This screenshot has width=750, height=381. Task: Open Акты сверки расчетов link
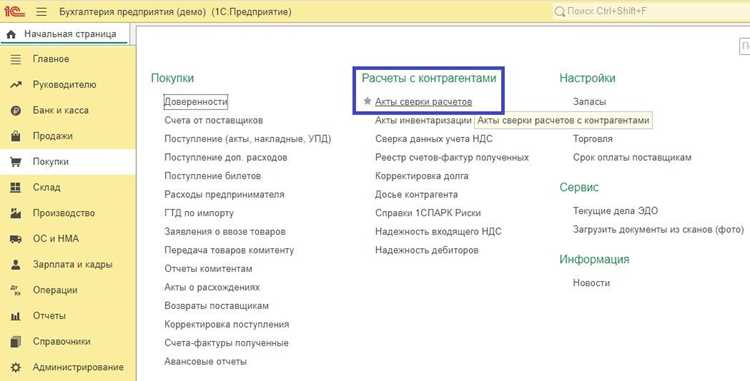(x=424, y=102)
